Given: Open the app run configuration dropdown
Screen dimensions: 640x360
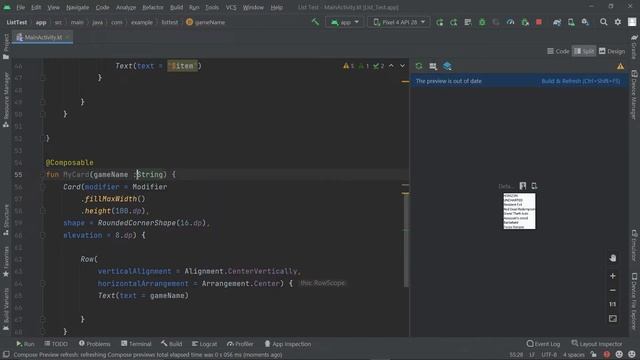Looking at the screenshot, I should (x=345, y=22).
